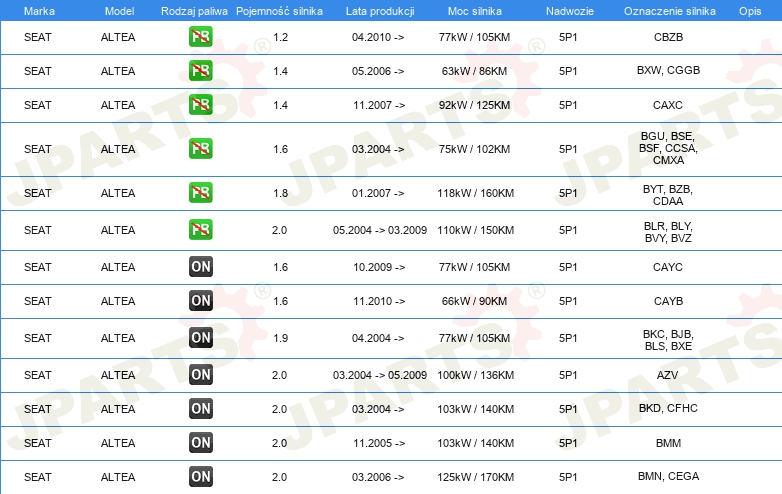Click the 125kW / 170KM power cell
782x494 pixels.
pyautogui.click(x=475, y=477)
